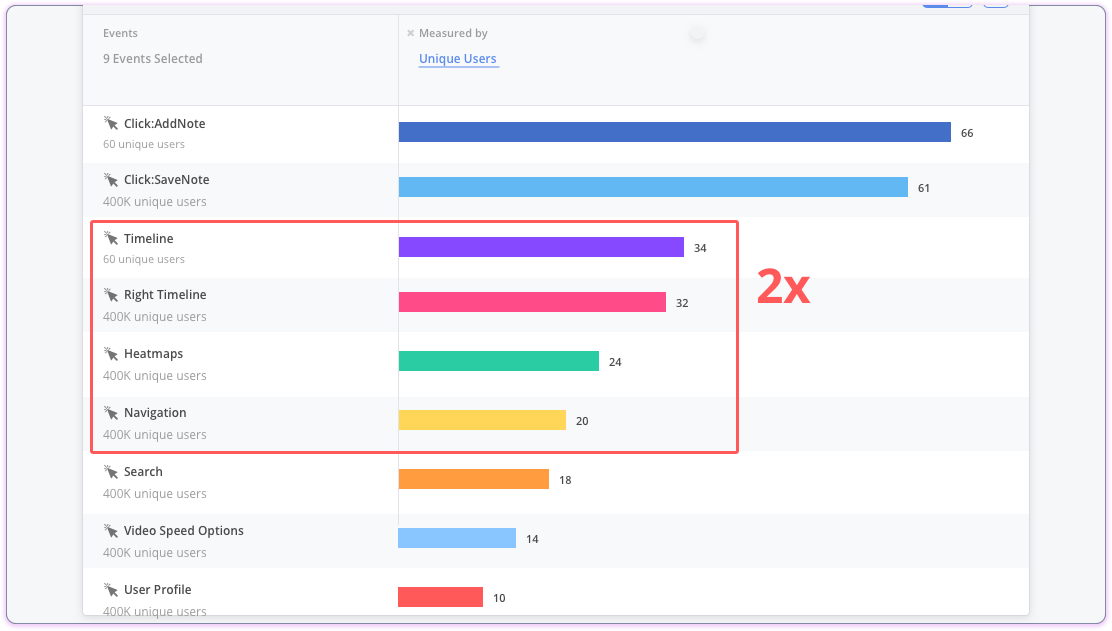Select the Navigation event label

[155, 413]
